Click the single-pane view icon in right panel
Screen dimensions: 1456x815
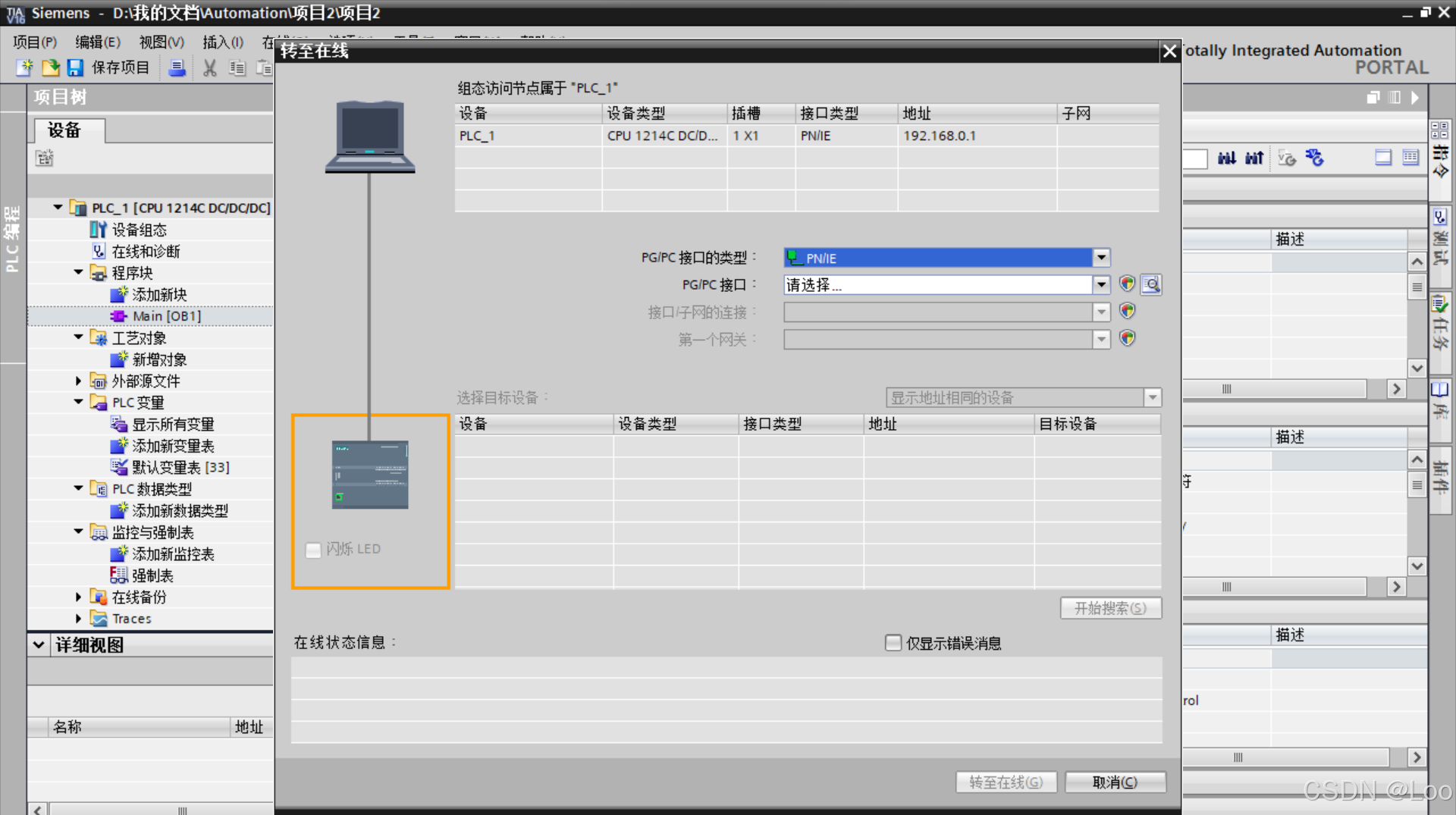click(x=1383, y=158)
